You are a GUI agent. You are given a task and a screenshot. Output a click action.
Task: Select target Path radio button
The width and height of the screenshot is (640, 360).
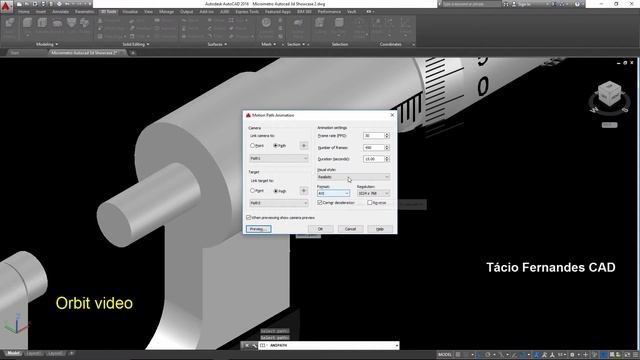point(276,191)
